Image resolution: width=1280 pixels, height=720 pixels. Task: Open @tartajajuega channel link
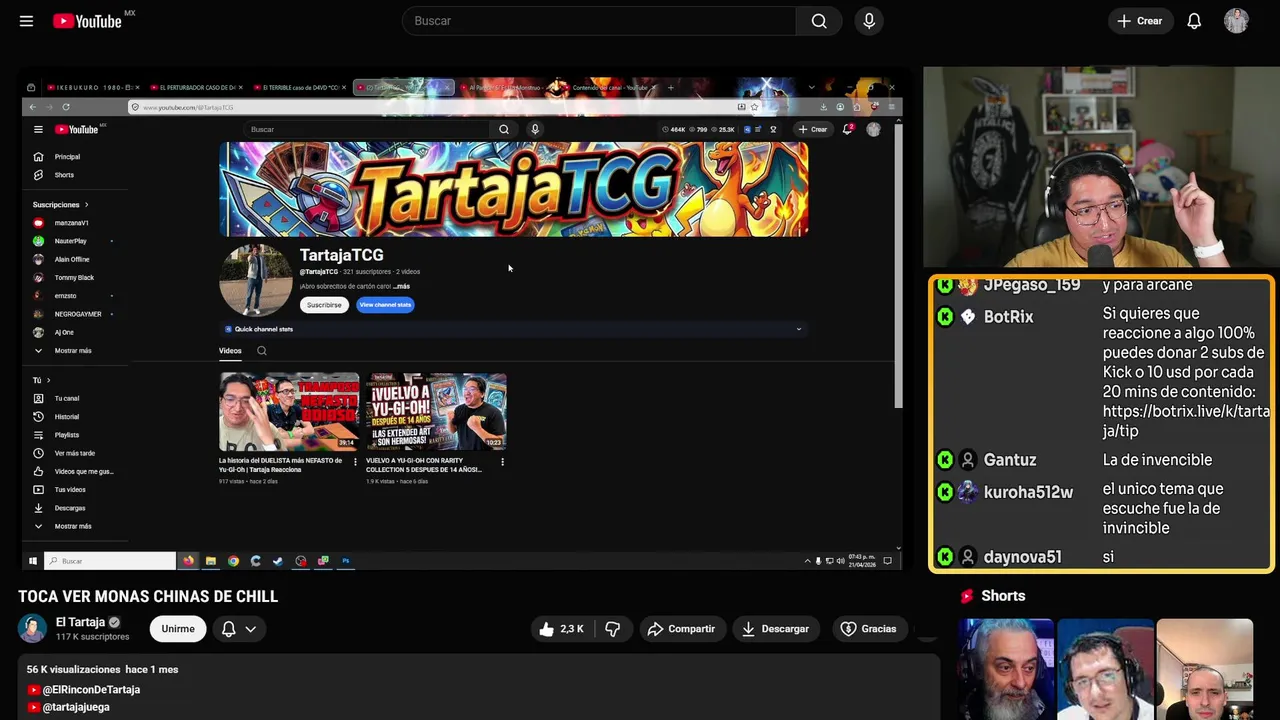tap(76, 707)
